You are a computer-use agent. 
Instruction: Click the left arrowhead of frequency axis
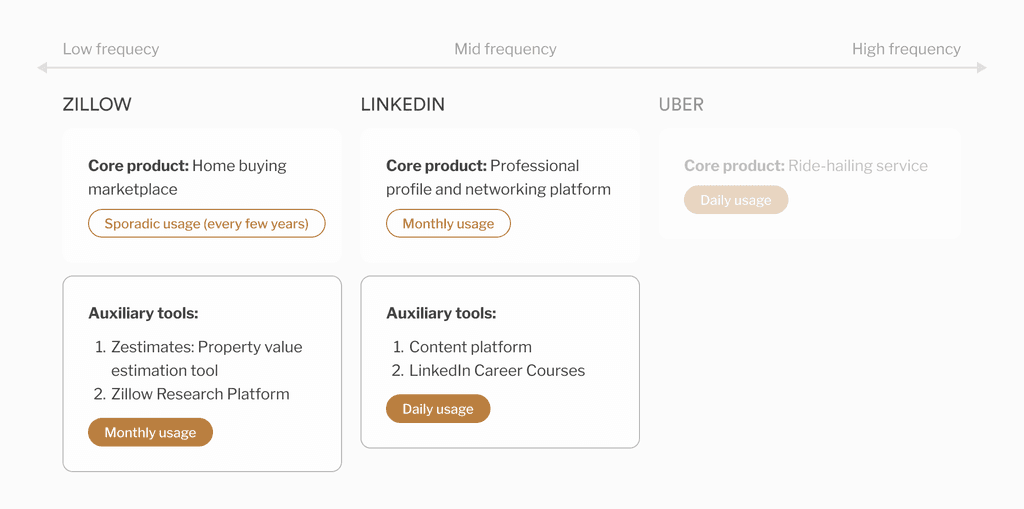pos(42,68)
